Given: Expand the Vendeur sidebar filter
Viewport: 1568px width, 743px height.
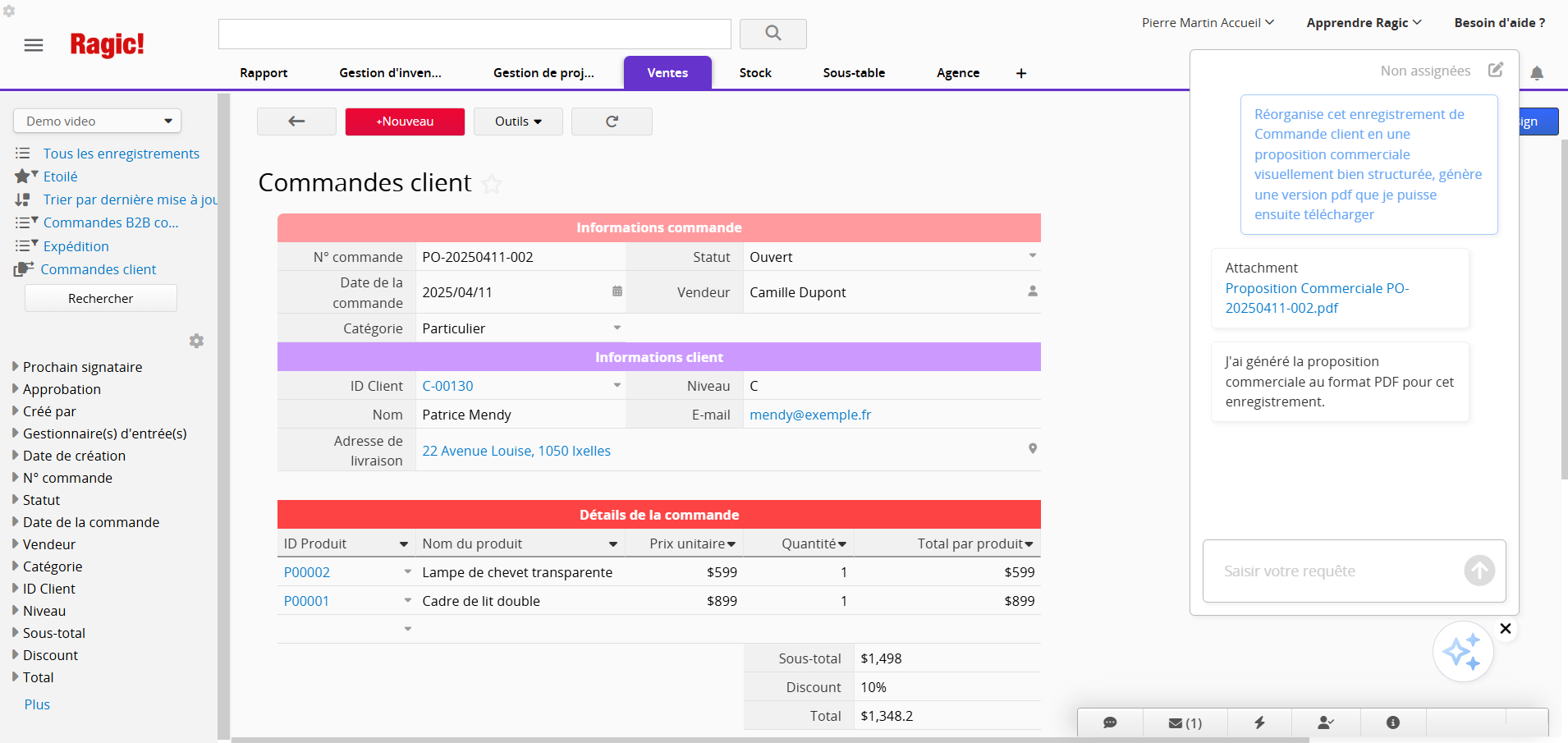Looking at the screenshot, I should [x=48, y=544].
